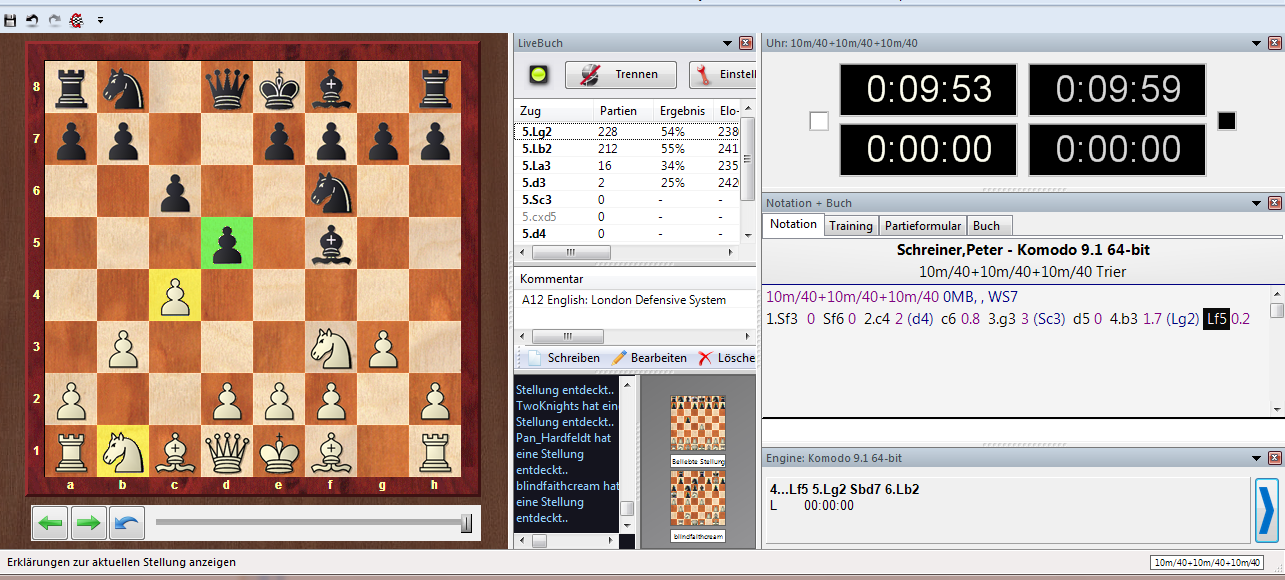Click the blue take-back move arrow
Image resolution: width=1285 pixels, height=580 pixels.
(125, 522)
